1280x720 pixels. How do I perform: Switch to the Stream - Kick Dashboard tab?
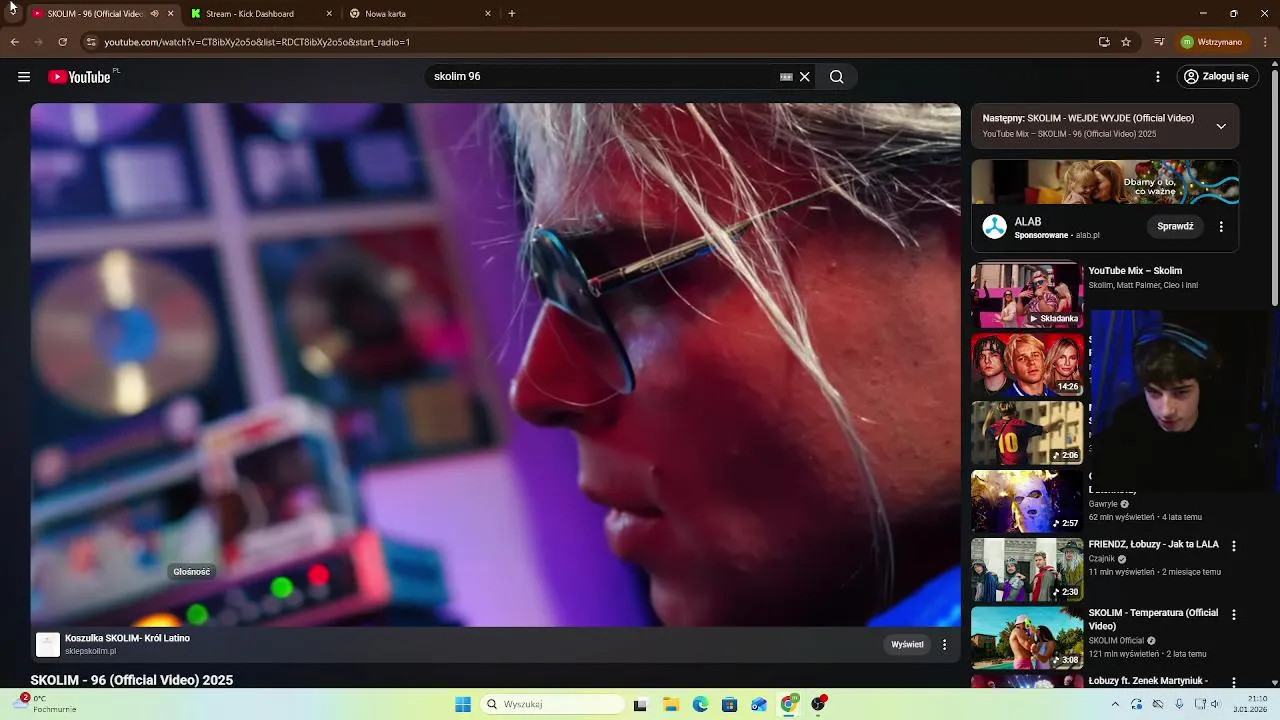250,14
